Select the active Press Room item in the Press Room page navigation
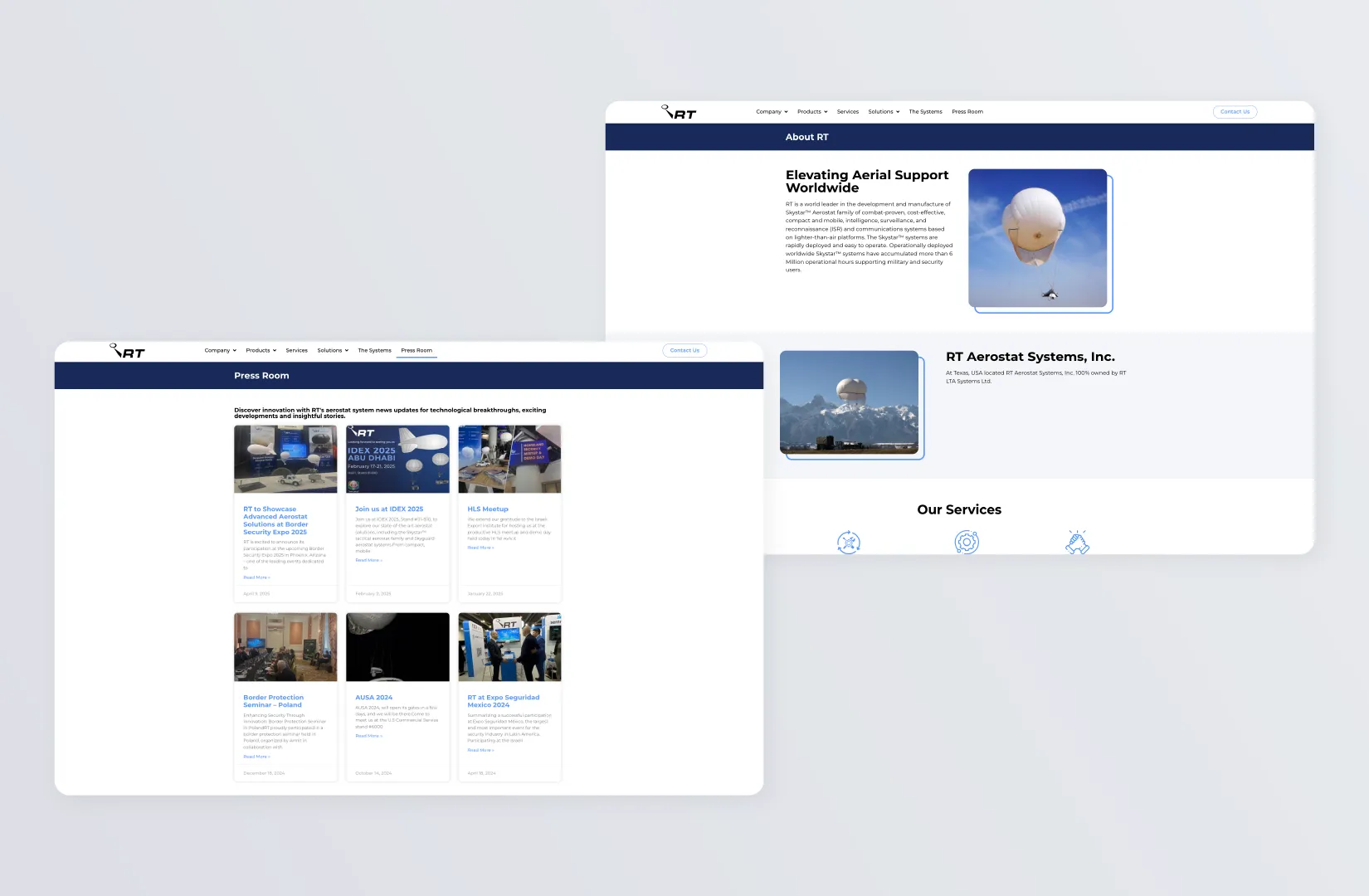 pyautogui.click(x=417, y=350)
